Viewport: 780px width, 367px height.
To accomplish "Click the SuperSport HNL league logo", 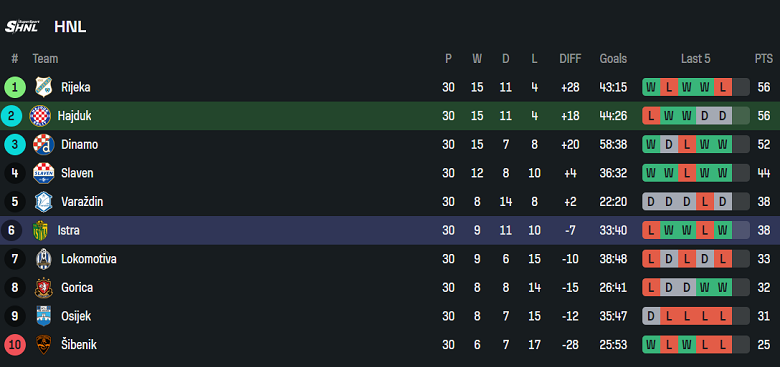I will (x=22, y=26).
